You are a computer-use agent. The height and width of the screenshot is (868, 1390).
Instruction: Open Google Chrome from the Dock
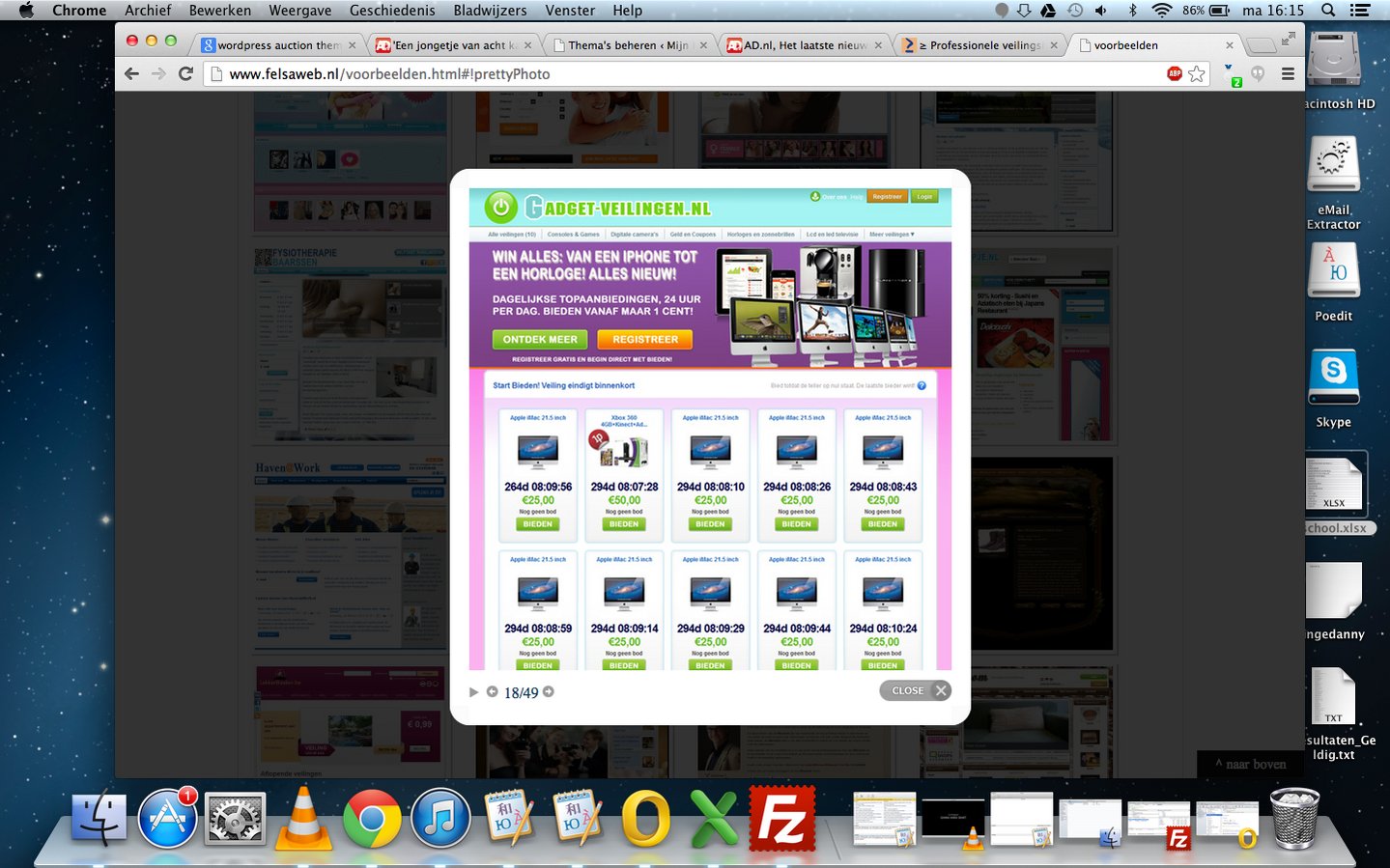point(372,818)
